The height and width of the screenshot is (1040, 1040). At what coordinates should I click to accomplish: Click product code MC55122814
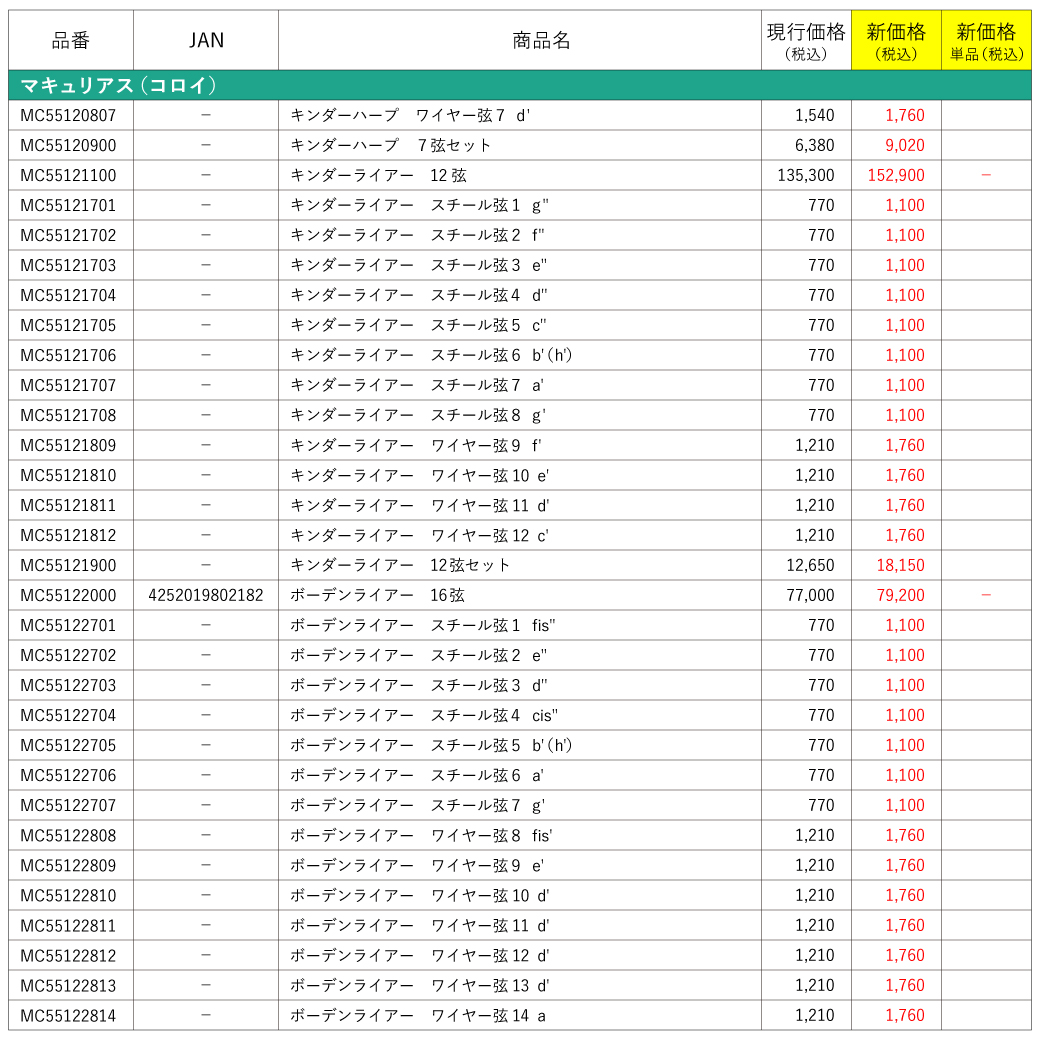68,1015
